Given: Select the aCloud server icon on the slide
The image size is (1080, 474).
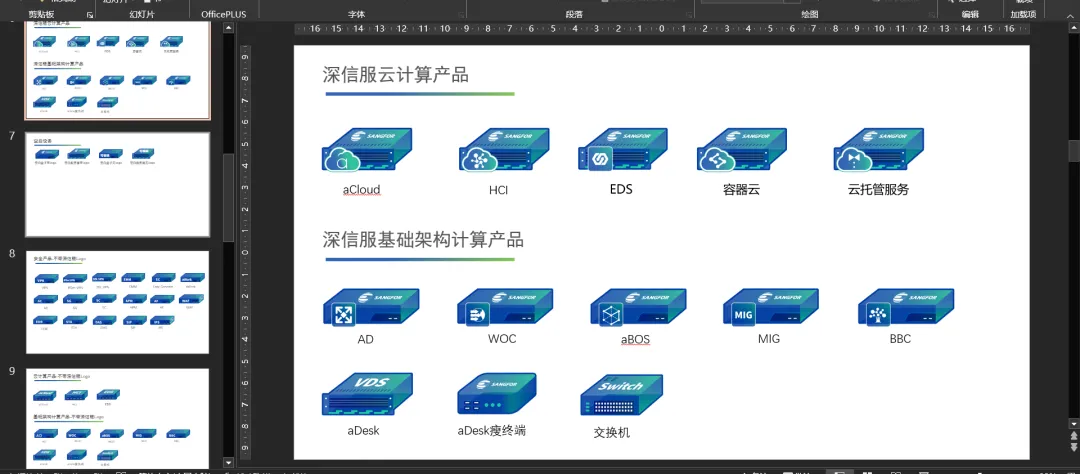Looking at the screenshot, I should click(367, 150).
